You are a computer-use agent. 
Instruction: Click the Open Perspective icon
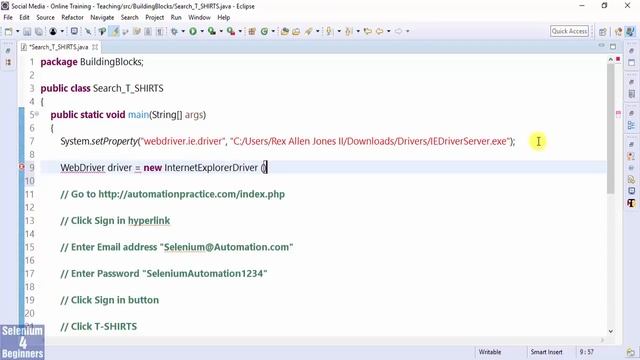[x=603, y=31]
